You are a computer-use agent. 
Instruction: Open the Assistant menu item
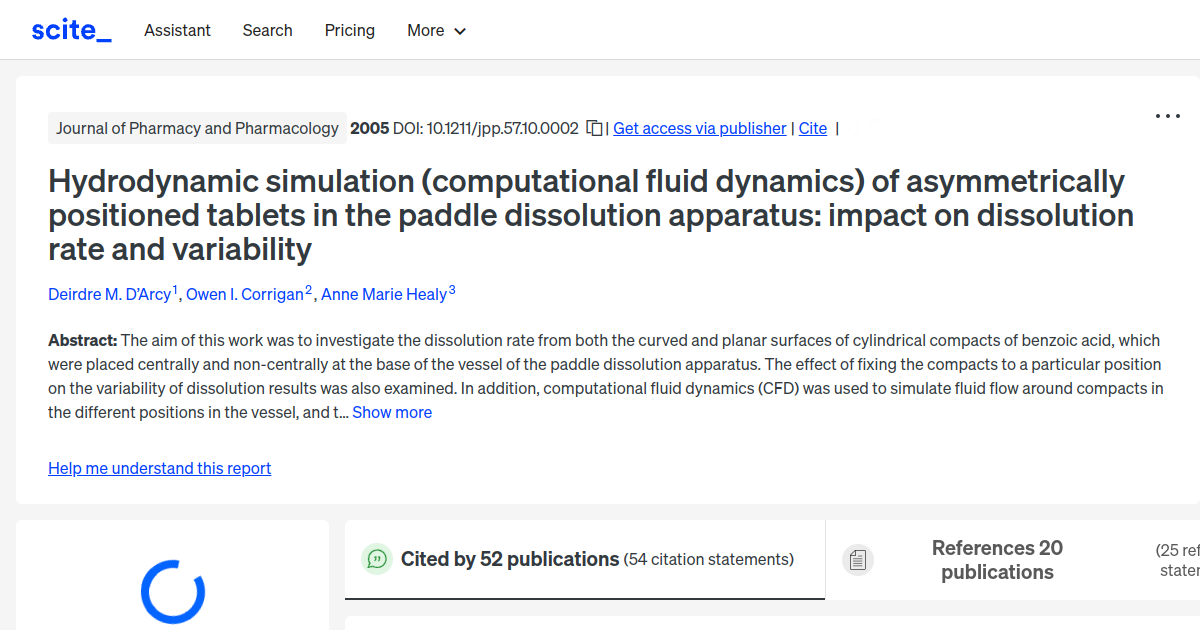click(x=177, y=30)
